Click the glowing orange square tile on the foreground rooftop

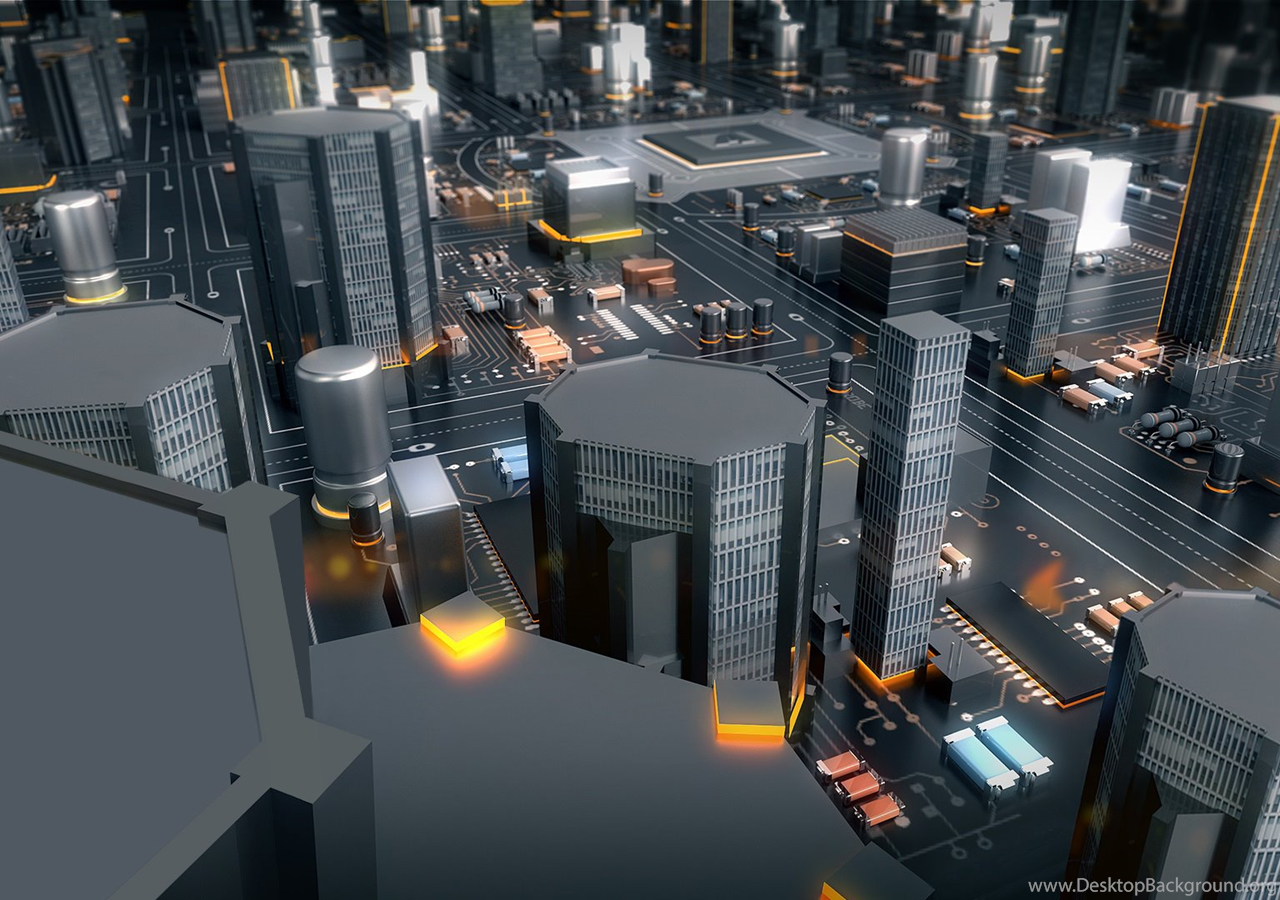coord(461,623)
